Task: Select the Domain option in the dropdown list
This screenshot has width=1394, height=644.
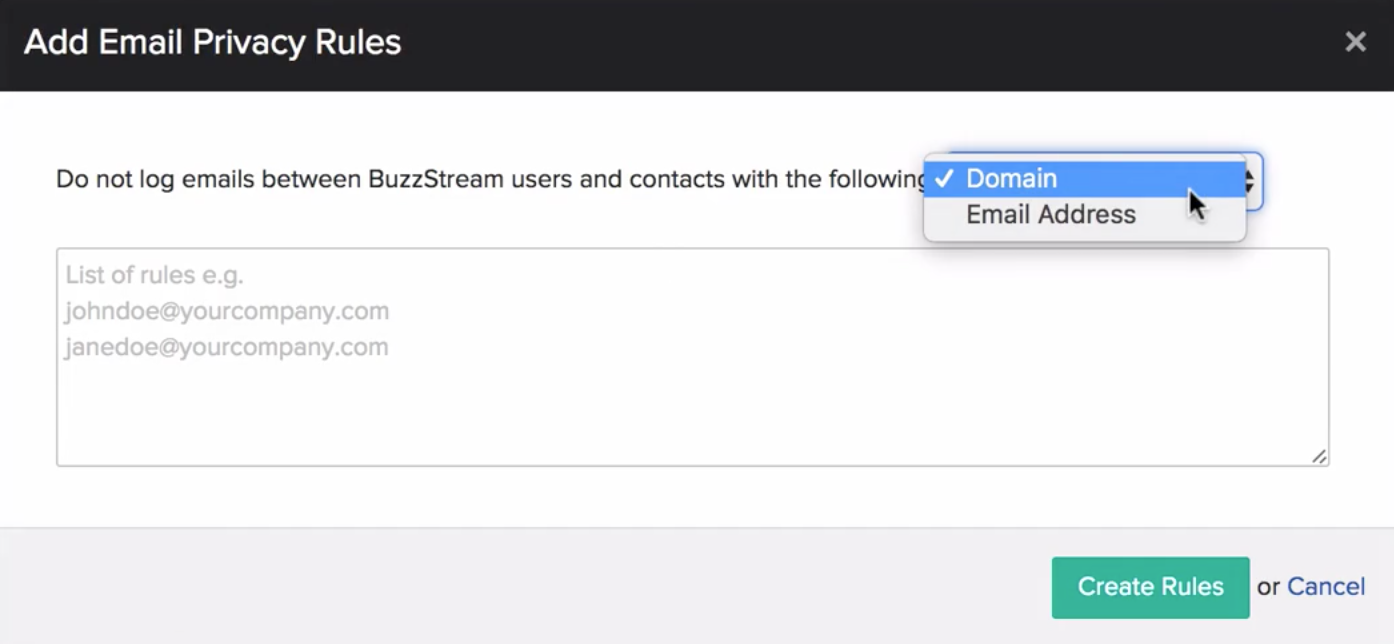Action: [x=1085, y=179]
